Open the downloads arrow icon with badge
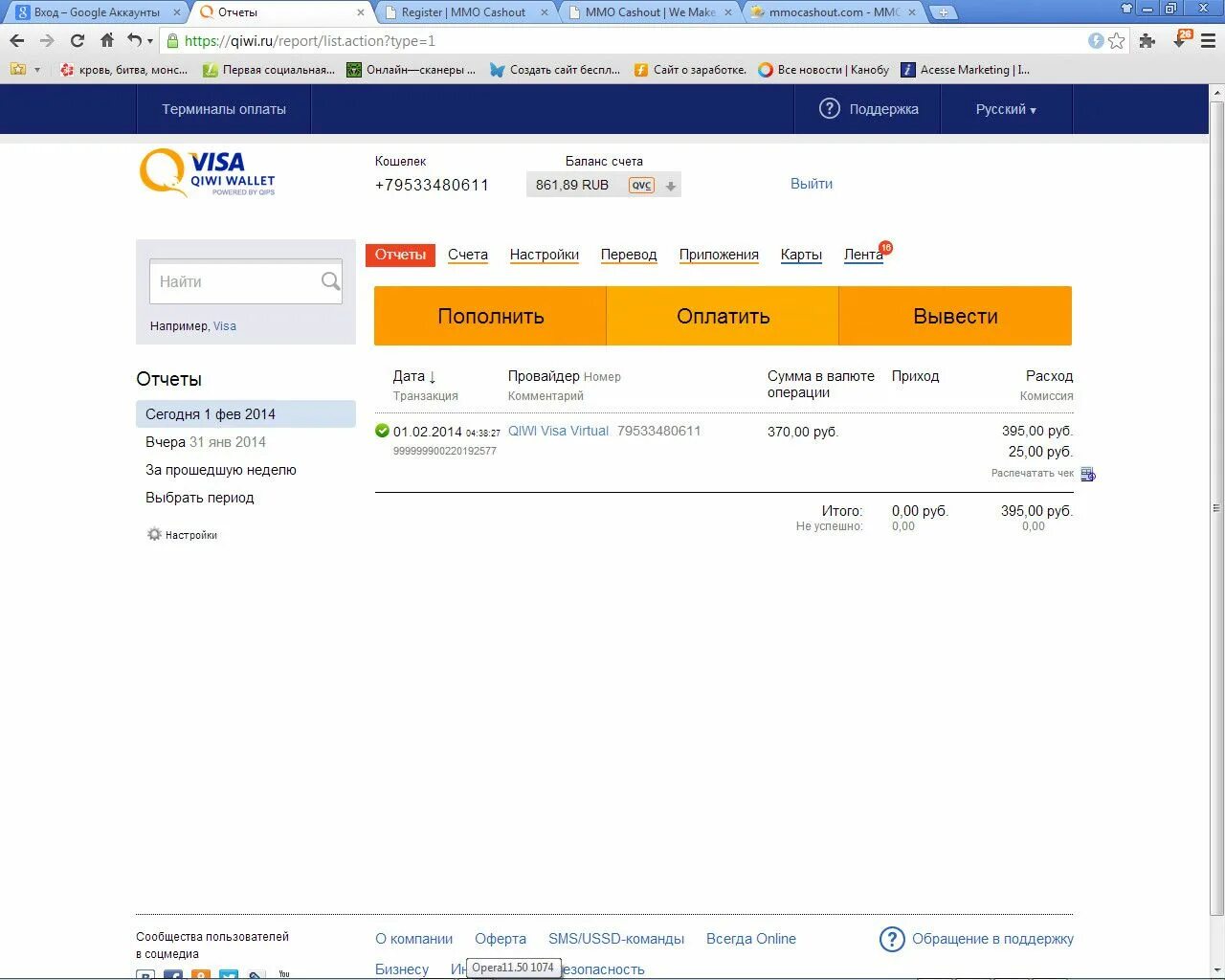Screen dimensions: 1225x980 (x=1182, y=39)
